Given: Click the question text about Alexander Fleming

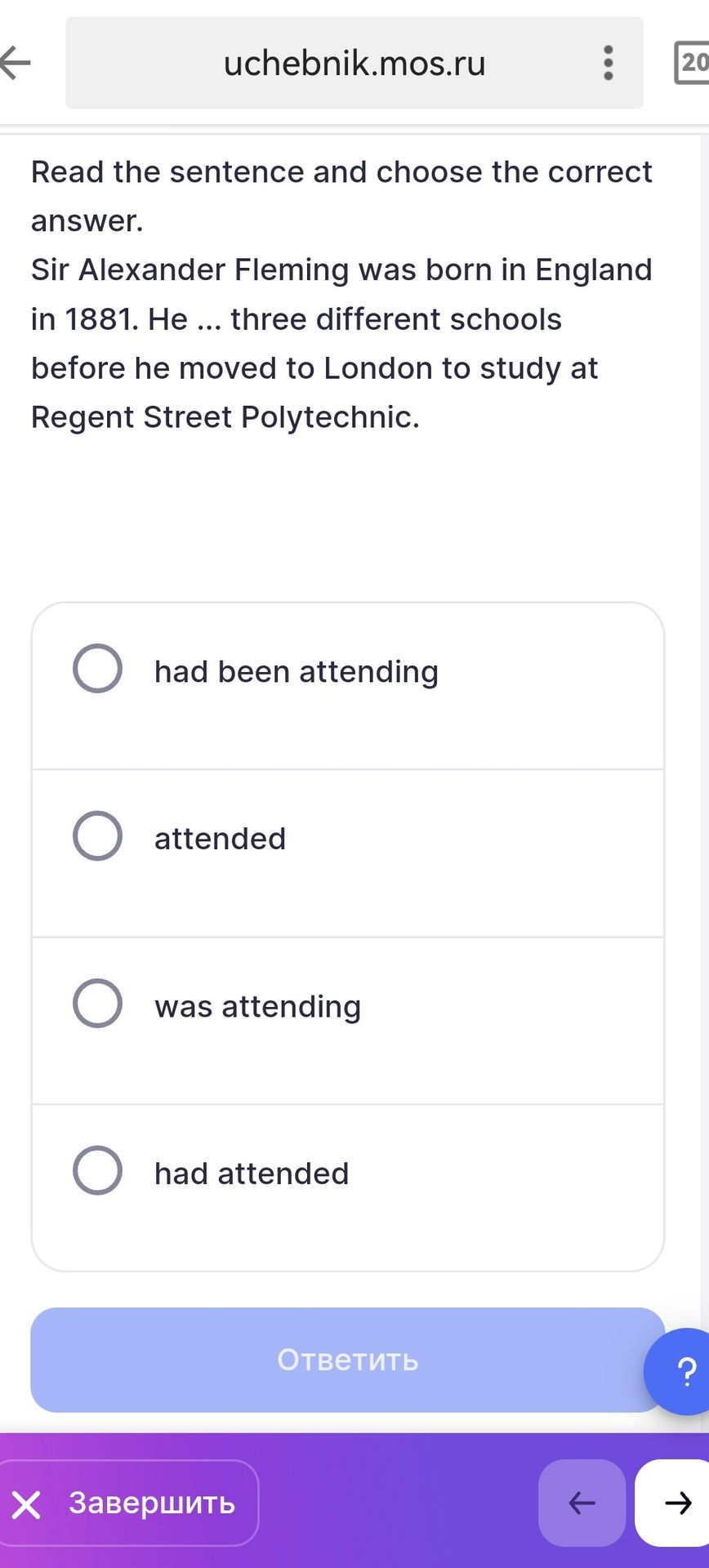Looking at the screenshot, I should click(341, 343).
